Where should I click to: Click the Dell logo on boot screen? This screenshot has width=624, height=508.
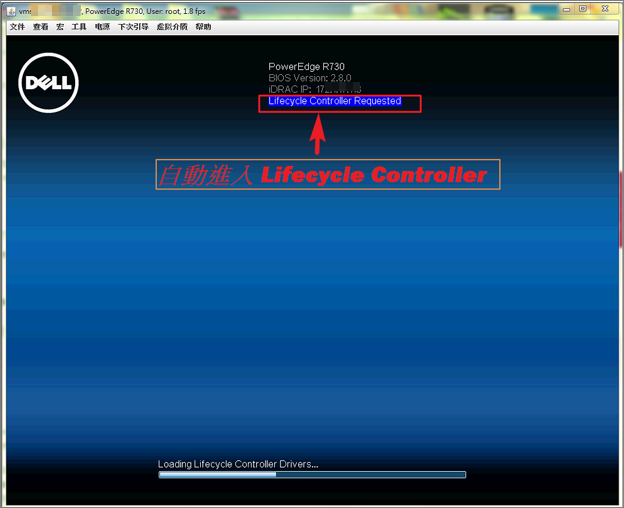[x=49, y=83]
